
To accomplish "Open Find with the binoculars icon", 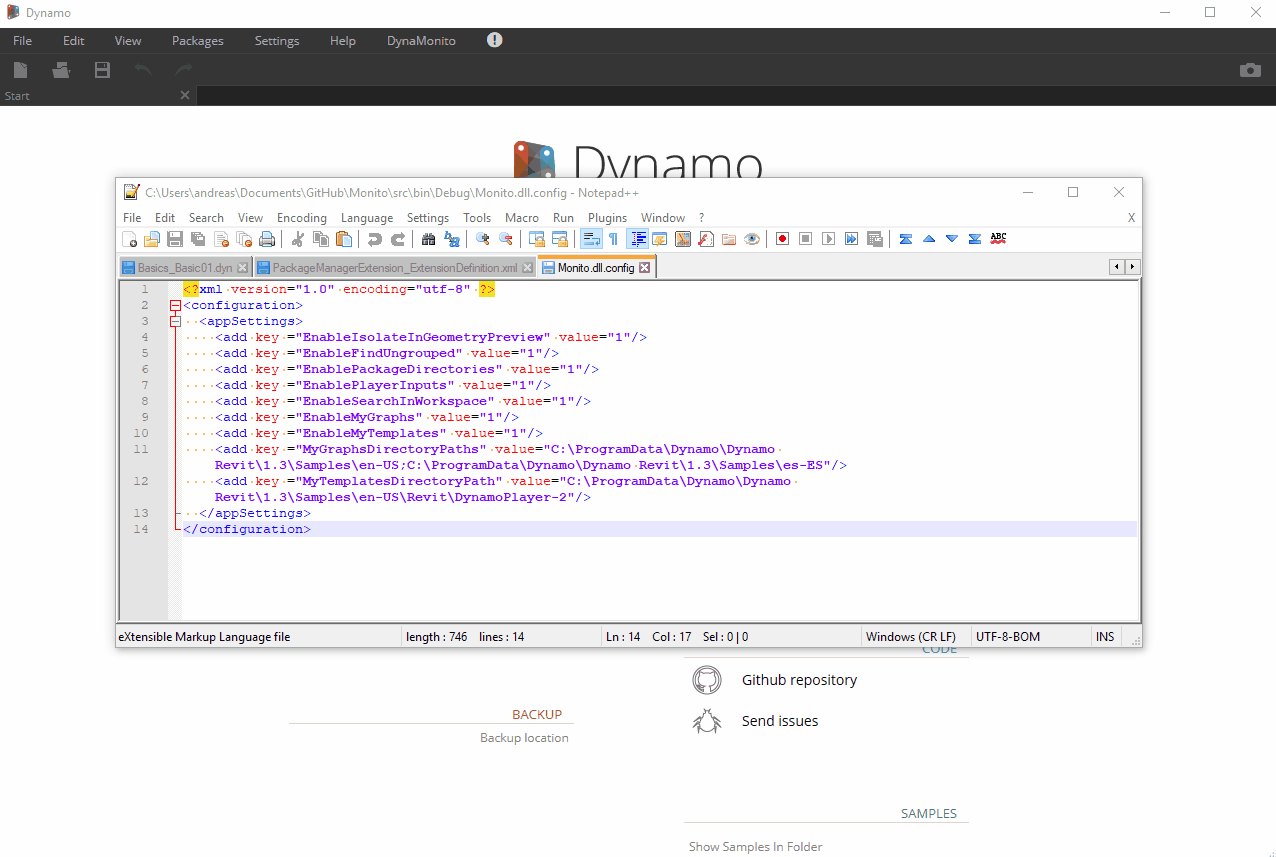I will [429, 239].
